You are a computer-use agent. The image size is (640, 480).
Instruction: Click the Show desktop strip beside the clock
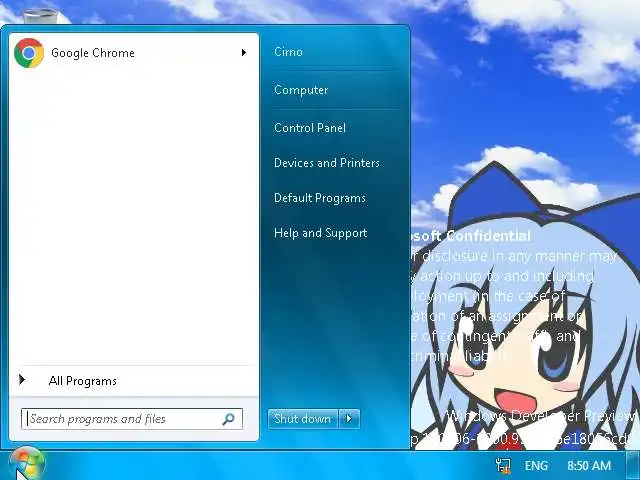tap(633, 465)
